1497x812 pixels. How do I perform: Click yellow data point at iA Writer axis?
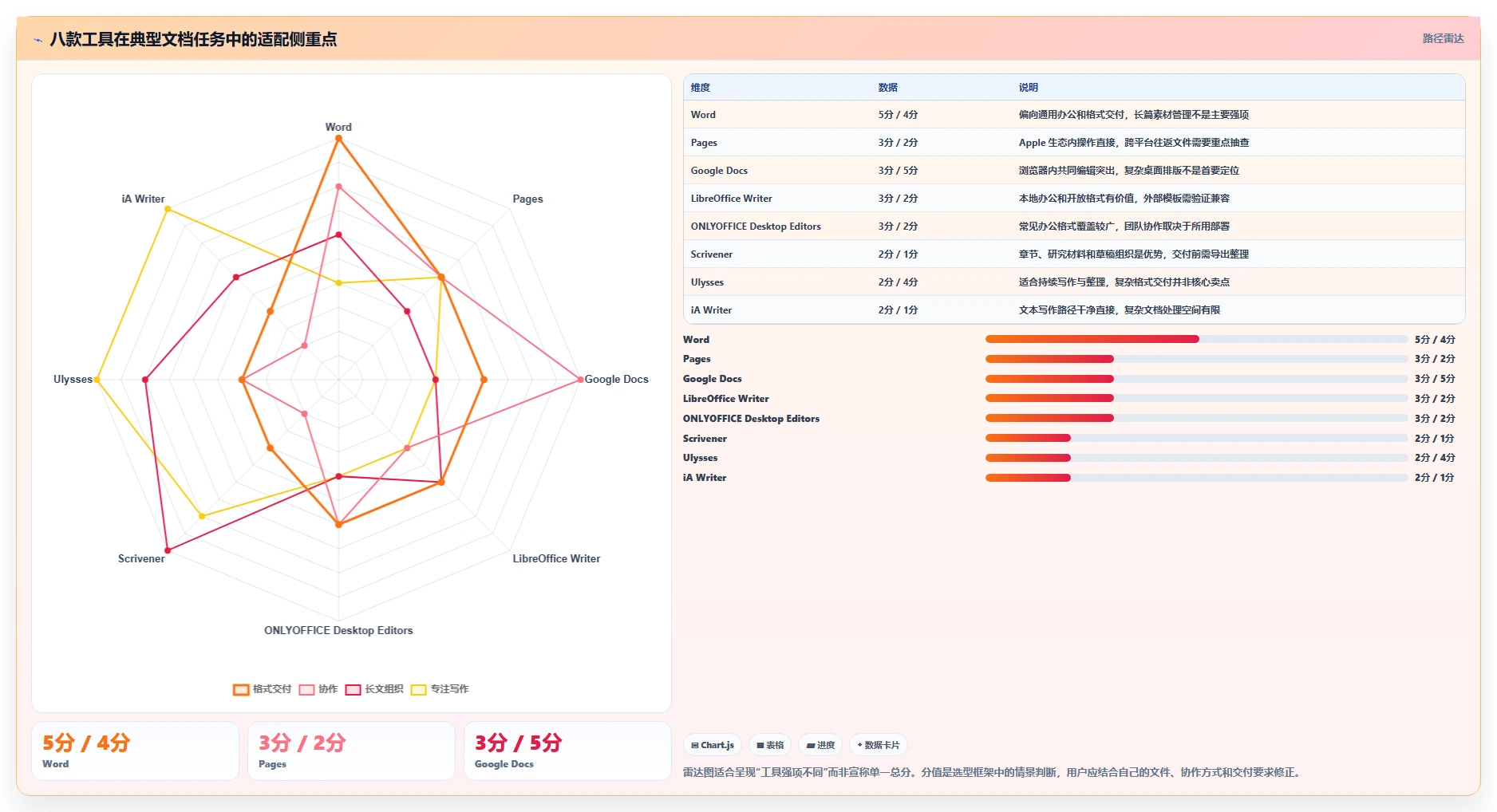pyautogui.click(x=168, y=209)
